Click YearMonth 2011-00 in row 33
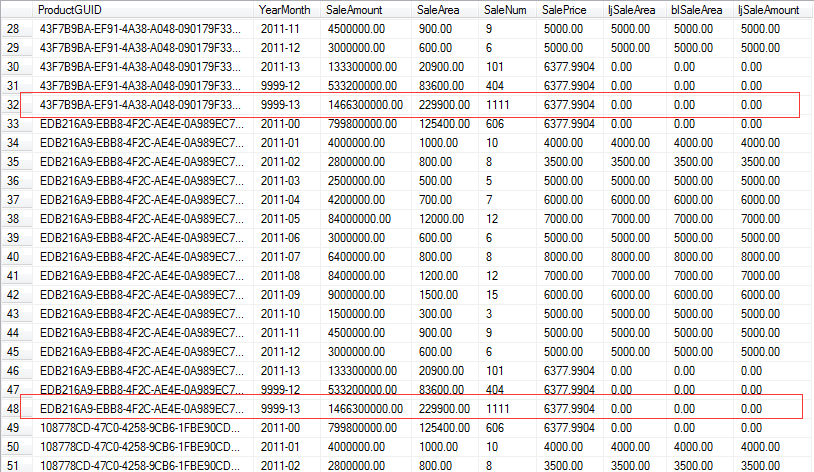Image resolution: width=814 pixels, height=472 pixels. click(280, 124)
